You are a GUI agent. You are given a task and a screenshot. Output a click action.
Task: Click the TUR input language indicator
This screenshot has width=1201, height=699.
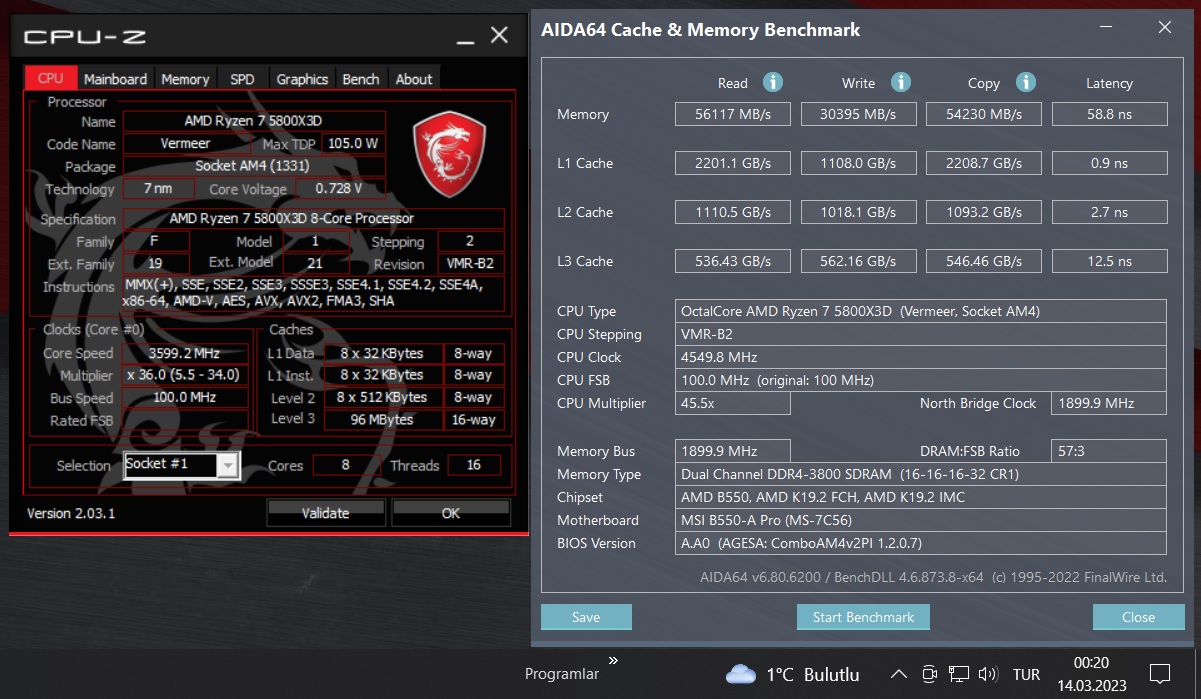point(1026,675)
